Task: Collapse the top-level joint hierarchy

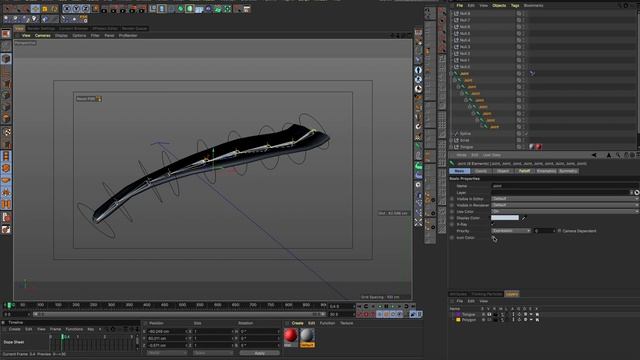Action: click(x=451, y=73)
